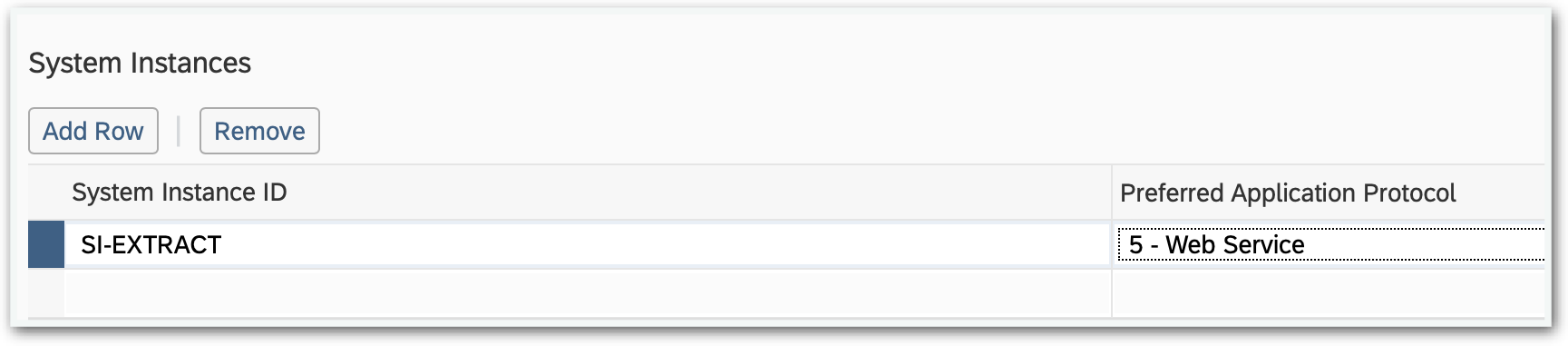Select the empty second row's selector cell
Screen dimensions: 1568x346
pos(46,293)
